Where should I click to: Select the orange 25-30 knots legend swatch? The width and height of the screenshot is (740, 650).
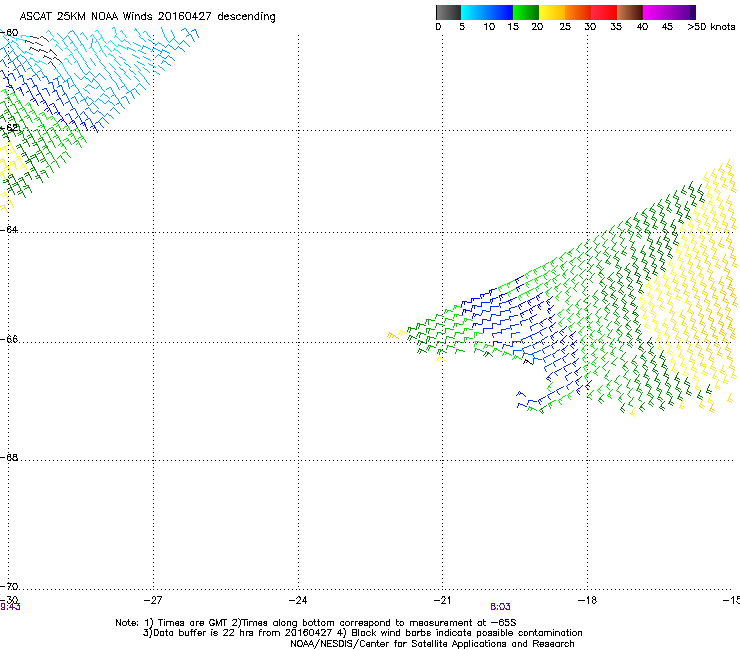coord(578,12)
